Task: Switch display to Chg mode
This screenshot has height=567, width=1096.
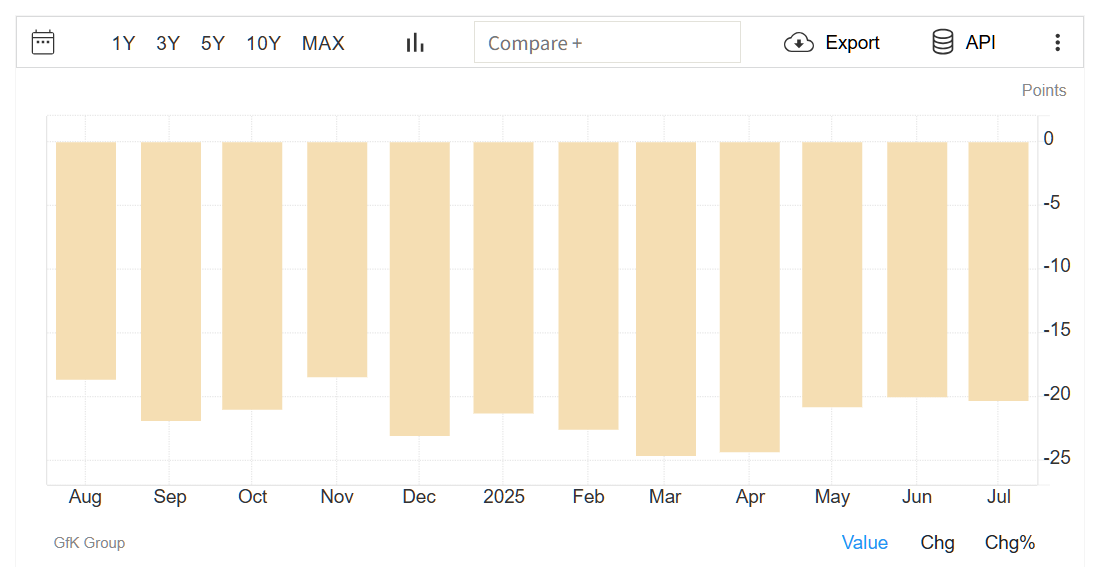Action: click(937, 543)
